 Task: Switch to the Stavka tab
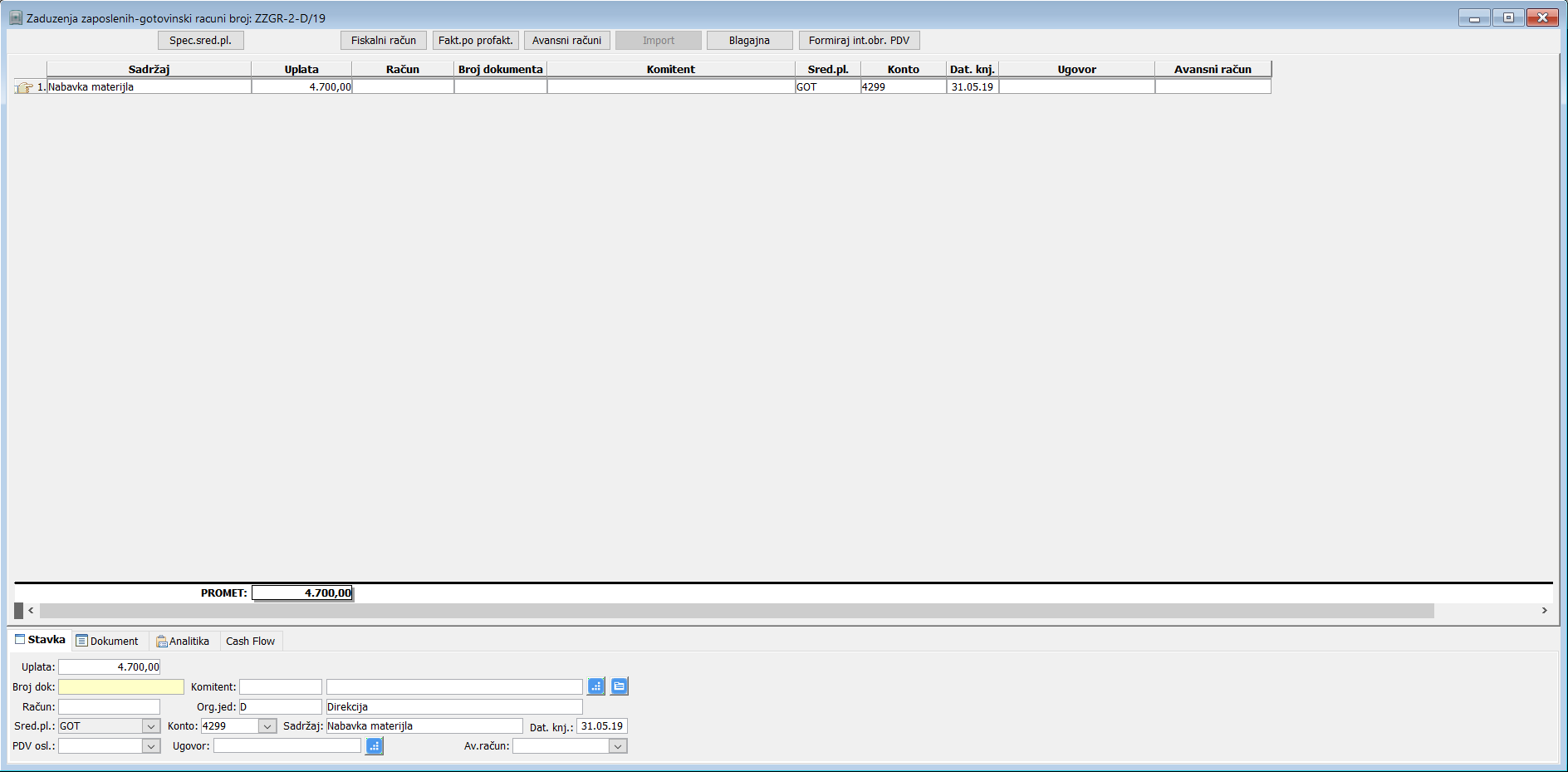click(x=40, y=640)
